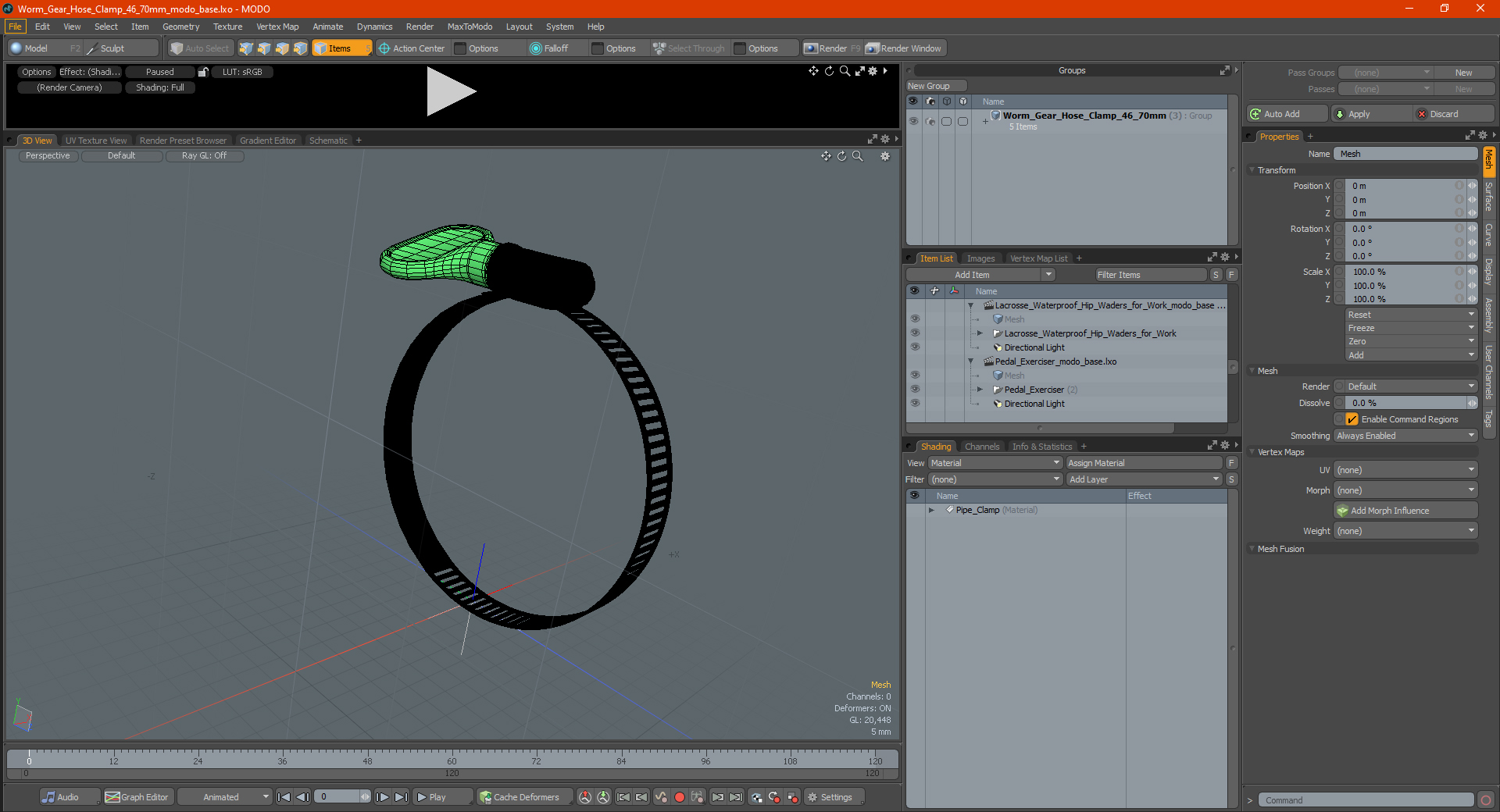The image size is (1500, 812).
Task: Click the 3D viewport rotate icon
Action: (x=842, y=156)
